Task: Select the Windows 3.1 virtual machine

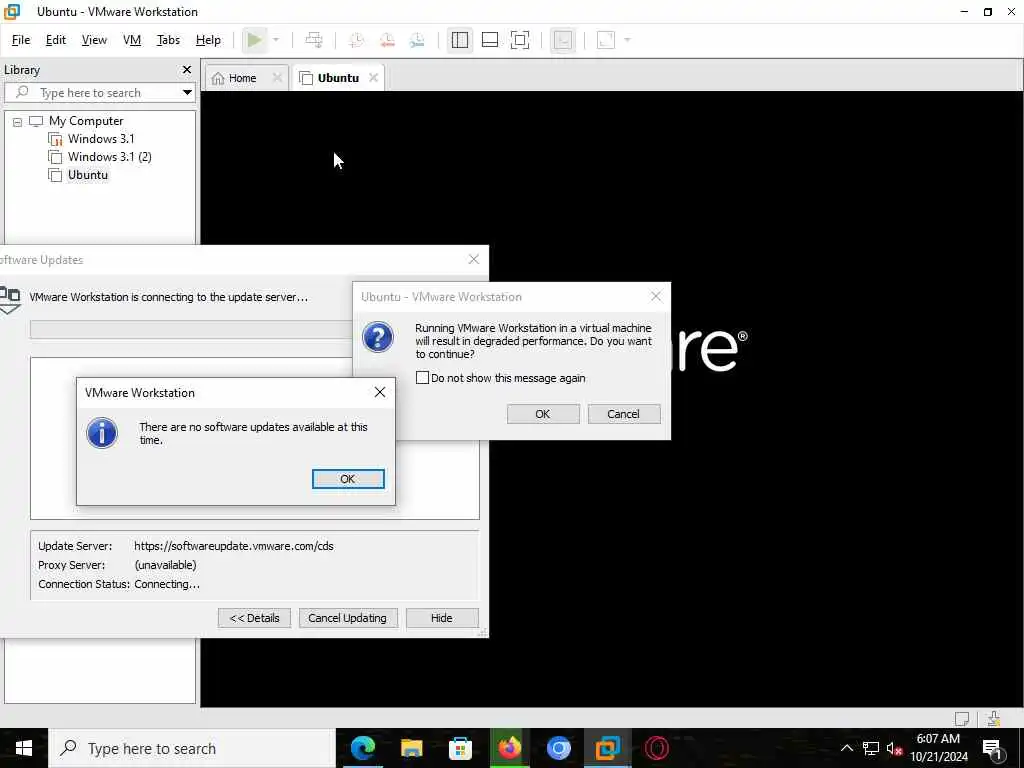Action: tap(101, 138)
